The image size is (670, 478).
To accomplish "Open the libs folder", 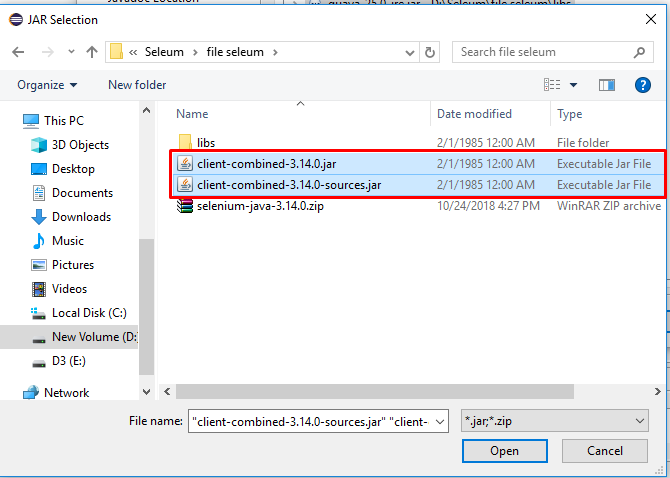I will 206,143.
